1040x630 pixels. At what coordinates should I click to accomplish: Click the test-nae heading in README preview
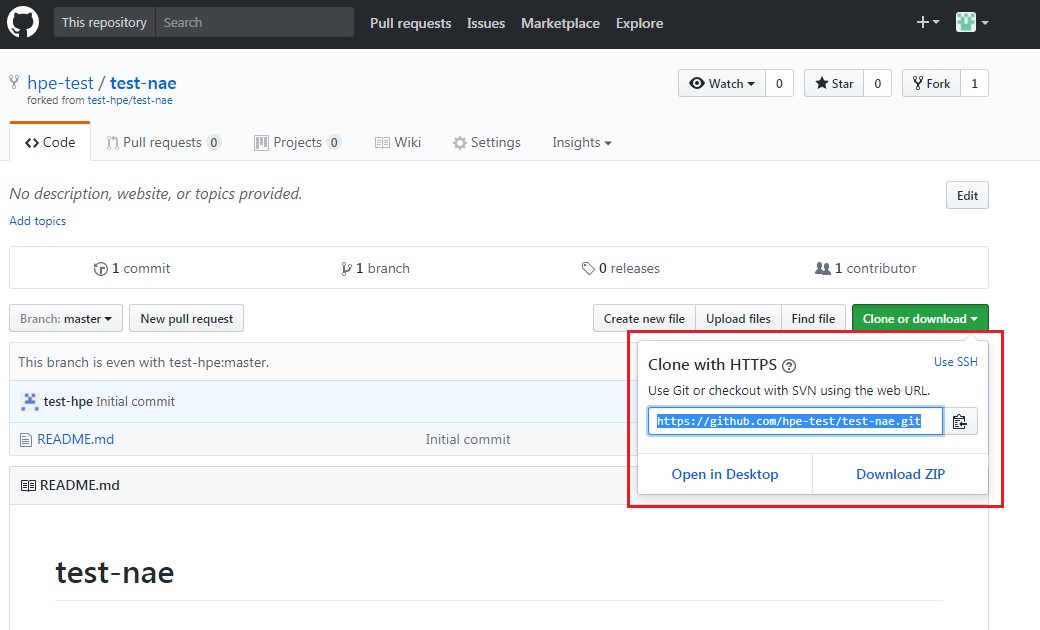115,573
